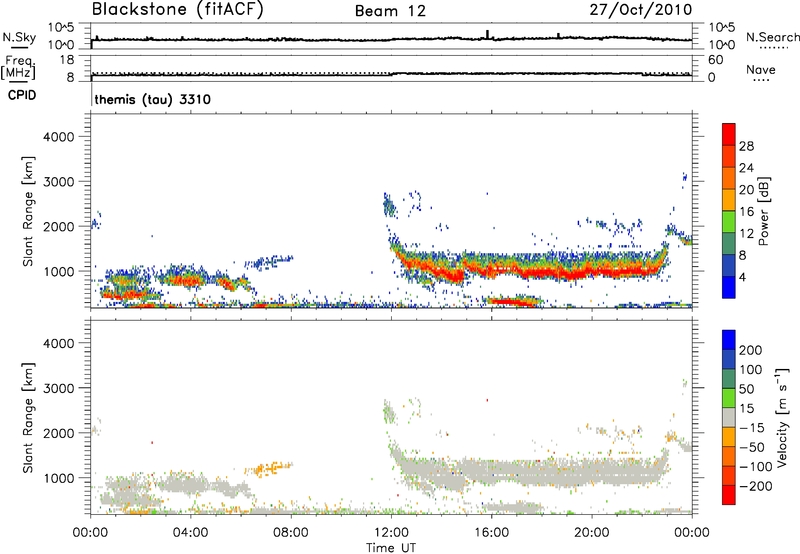Click 'Slant Range [km]' label of velocity panel
The image size is (800, 554).
tap(28, 418)
